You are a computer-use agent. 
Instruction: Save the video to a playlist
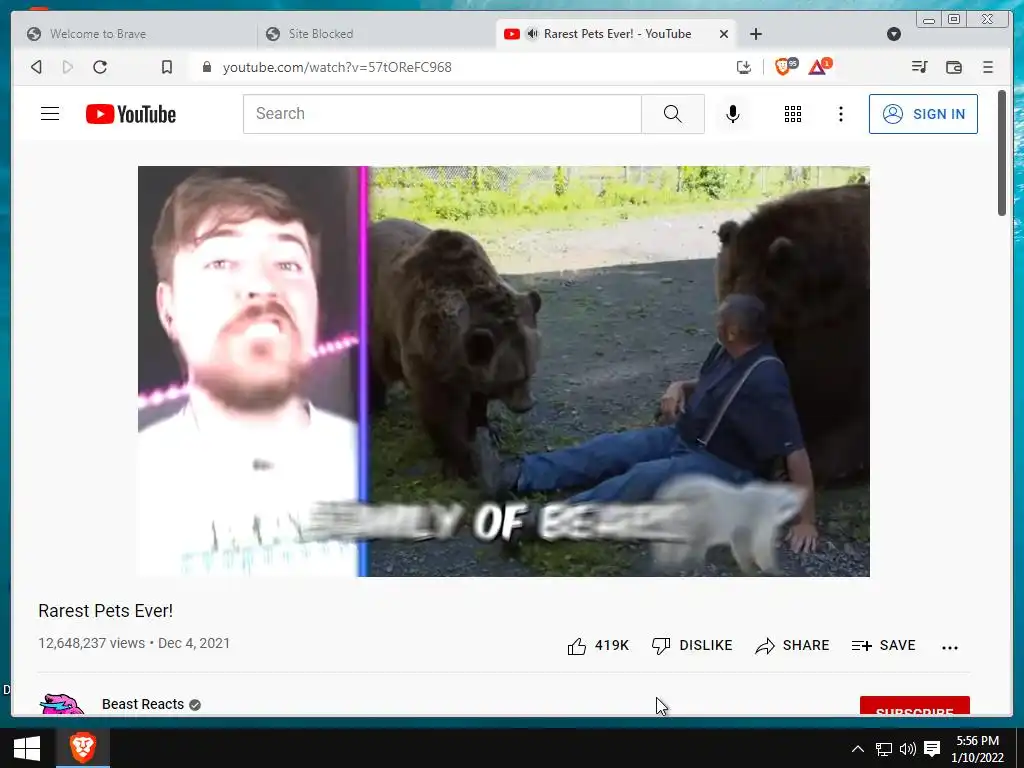(x=884, y=646)
